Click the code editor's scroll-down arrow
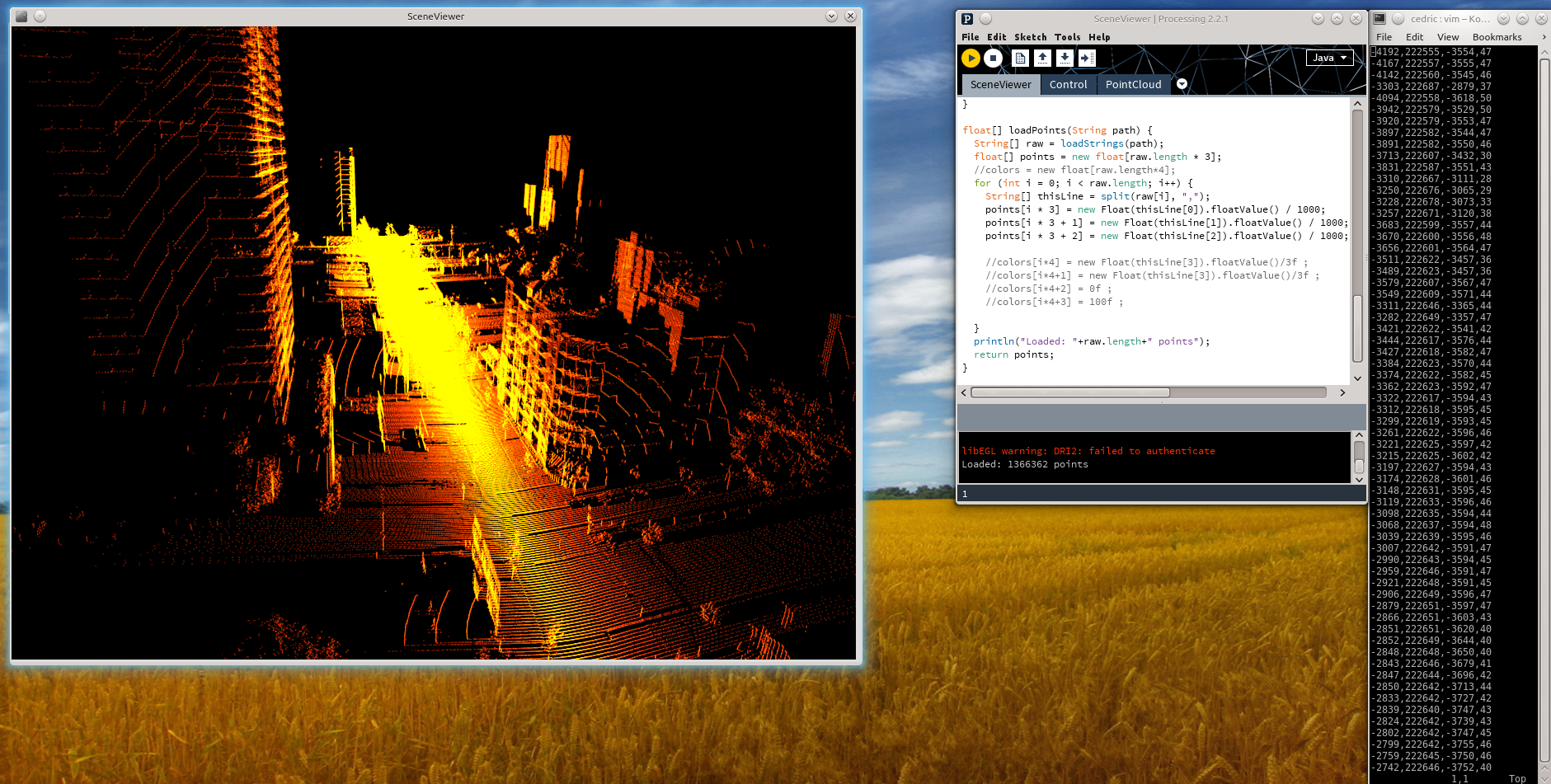Screen dimensions: 1551x784 1357,378
